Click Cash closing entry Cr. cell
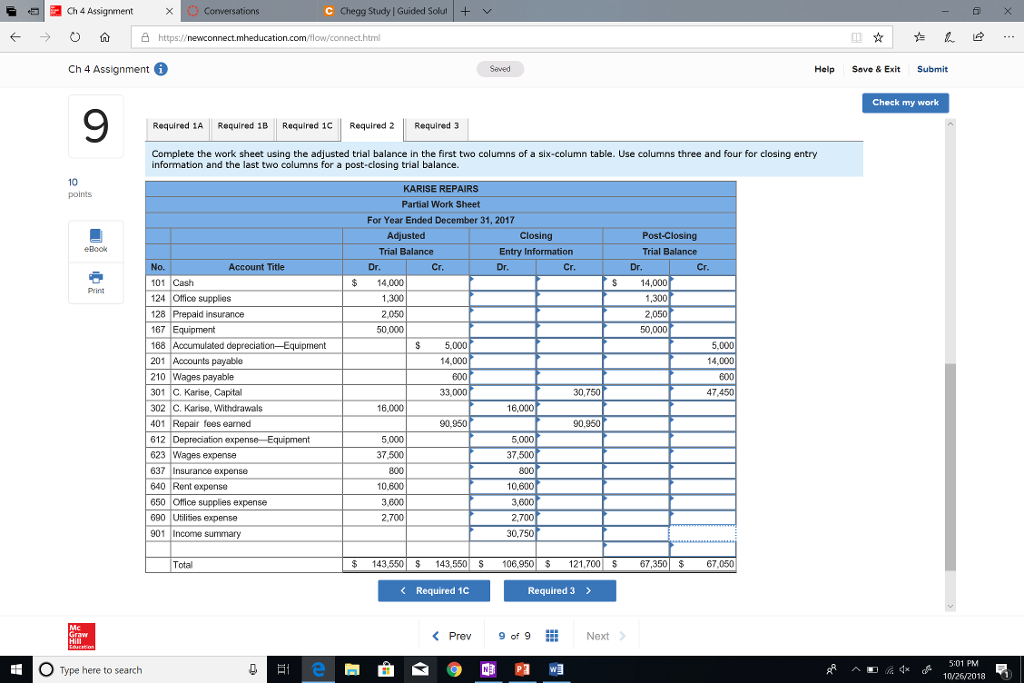Screen dimensions: 1024x683 (569, 283)
